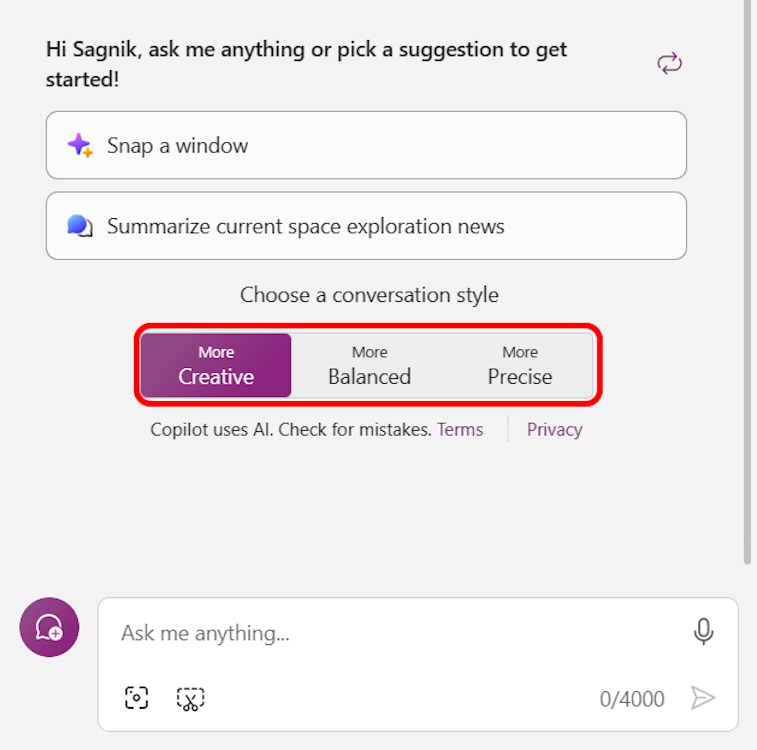
Task: Click the refresh suggestions icon
Action: coord(669,64)
